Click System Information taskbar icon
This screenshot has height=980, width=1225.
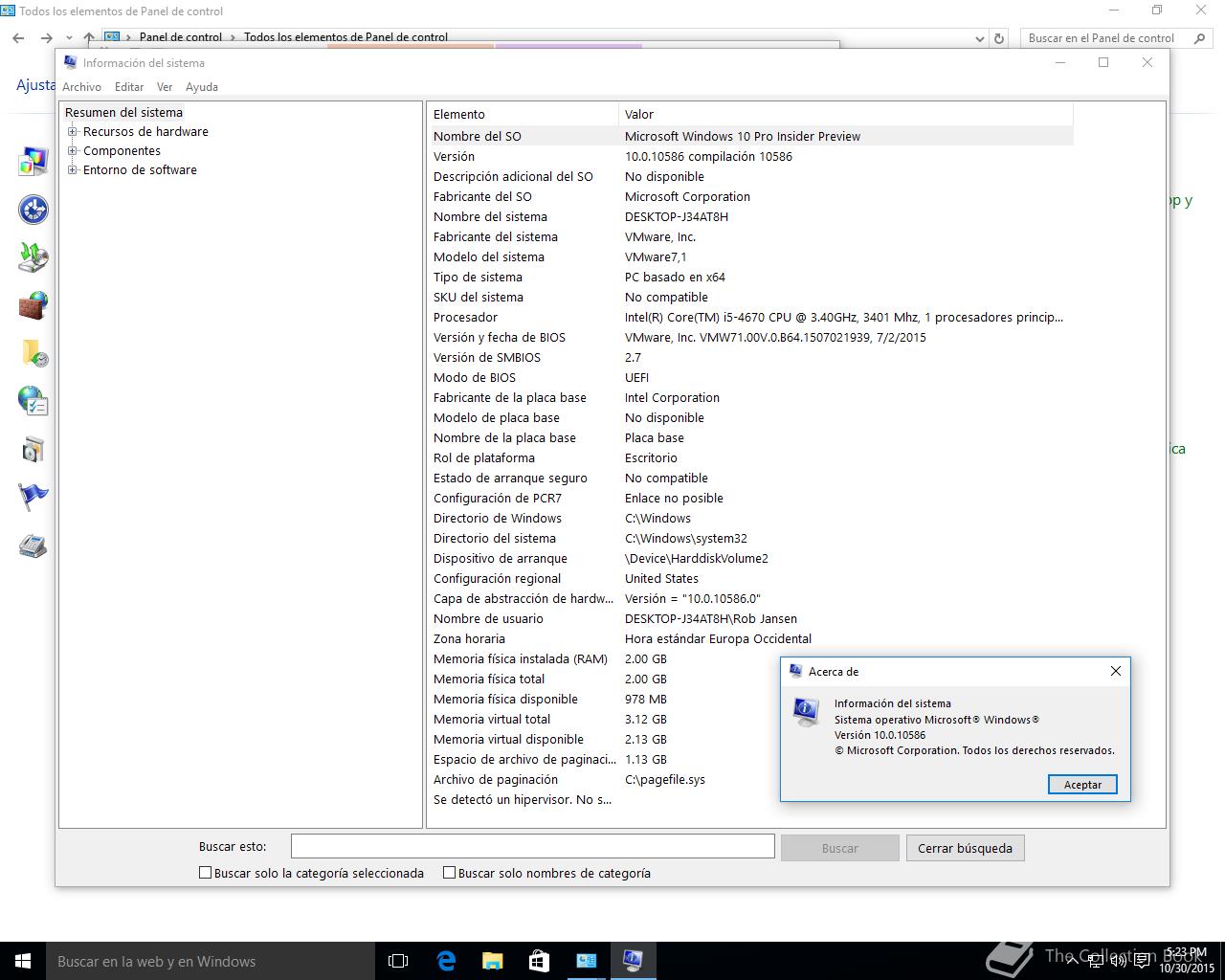click(x=633, y=961)
